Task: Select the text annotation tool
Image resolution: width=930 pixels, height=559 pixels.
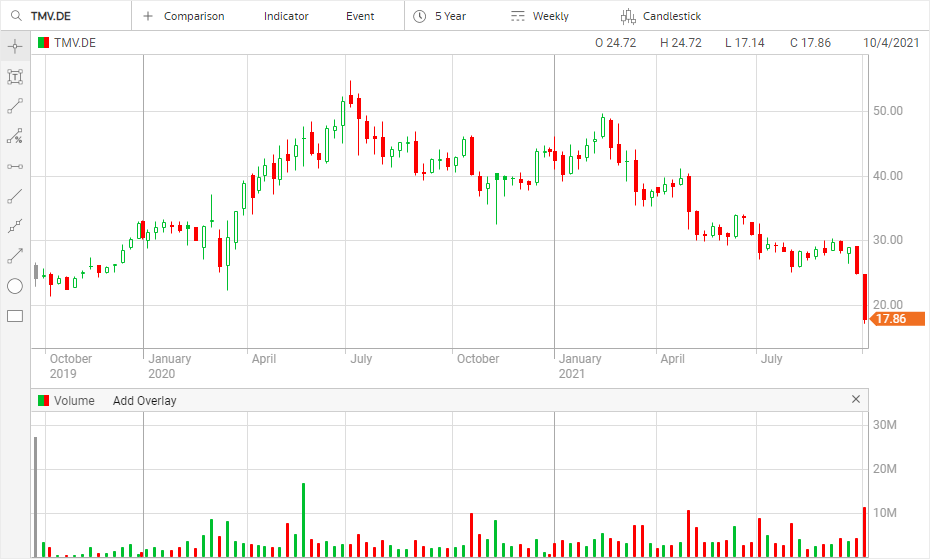Action: [15, 76]
